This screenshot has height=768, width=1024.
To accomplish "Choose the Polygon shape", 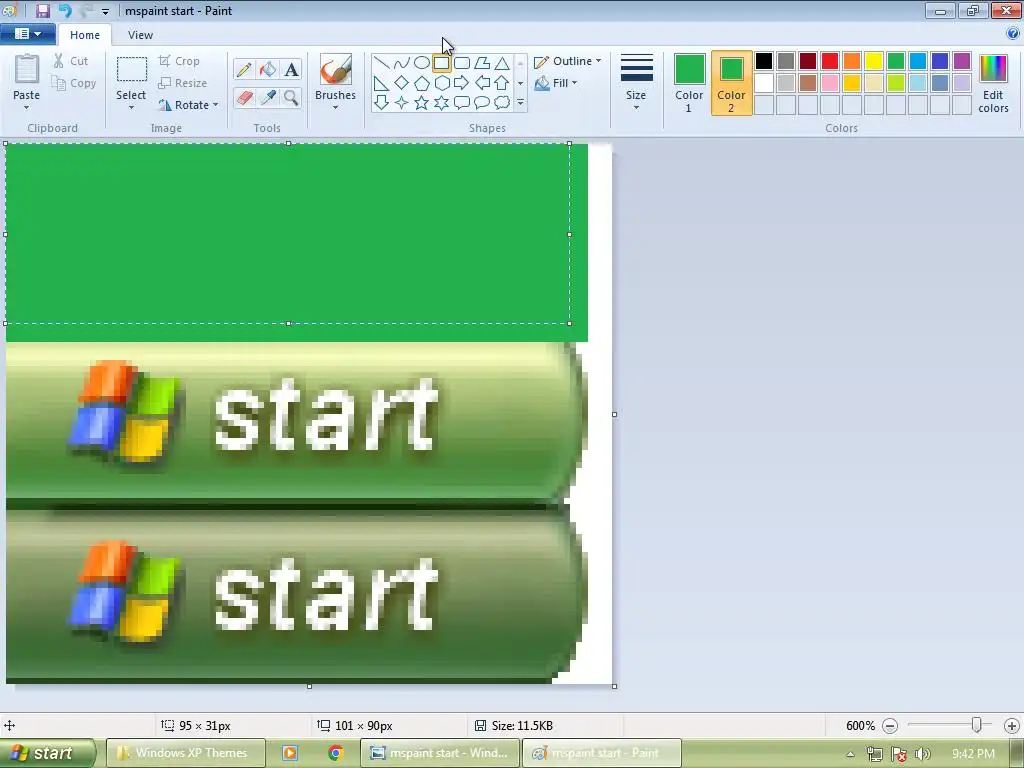I will 482,63.
